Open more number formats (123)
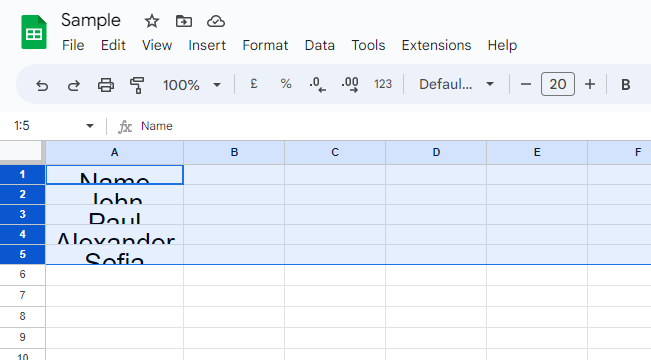 [x=383, y=84]
